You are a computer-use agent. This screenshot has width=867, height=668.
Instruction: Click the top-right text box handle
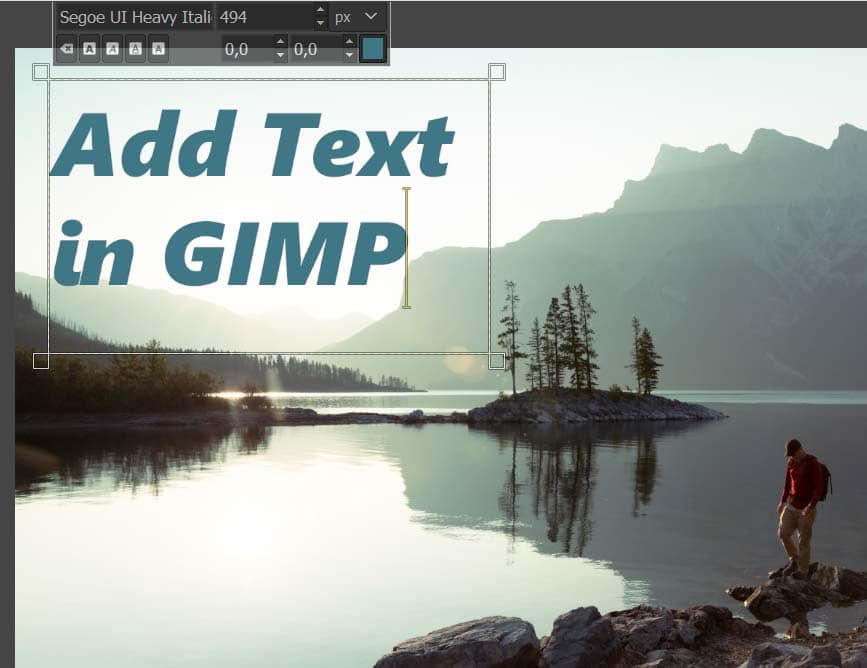(x=497, y=72)
